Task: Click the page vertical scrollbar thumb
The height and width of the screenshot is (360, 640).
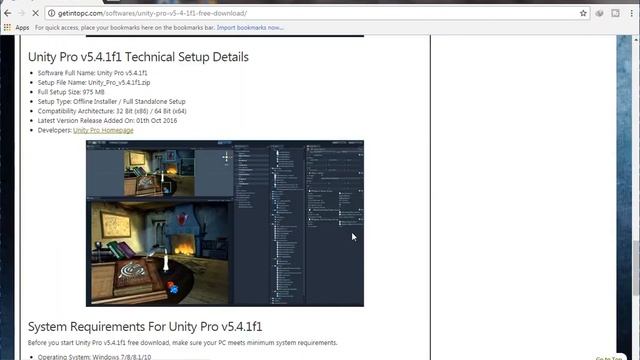Action: tap(636, 267)
